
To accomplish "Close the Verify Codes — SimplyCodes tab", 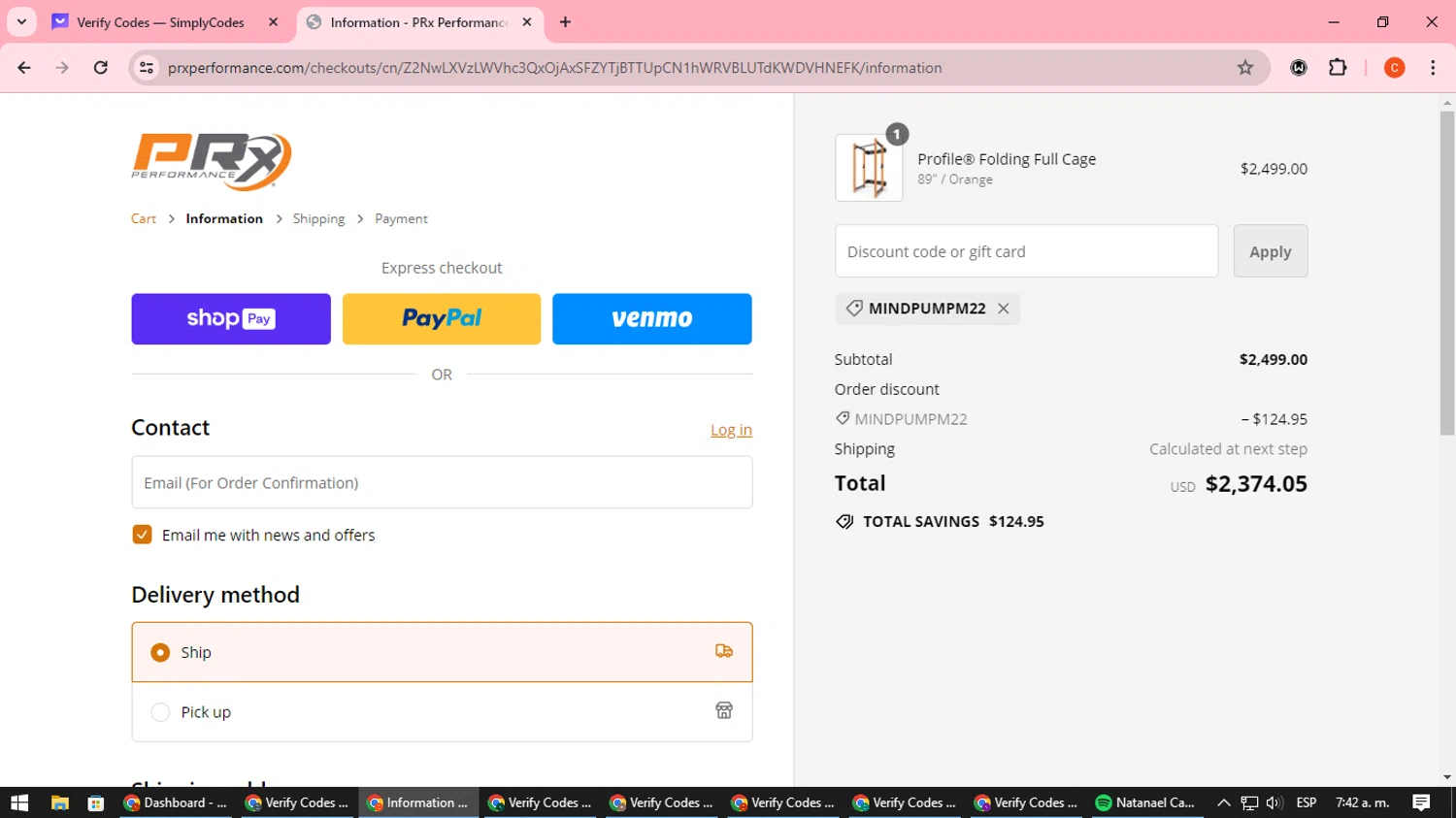I will (273, 22).
